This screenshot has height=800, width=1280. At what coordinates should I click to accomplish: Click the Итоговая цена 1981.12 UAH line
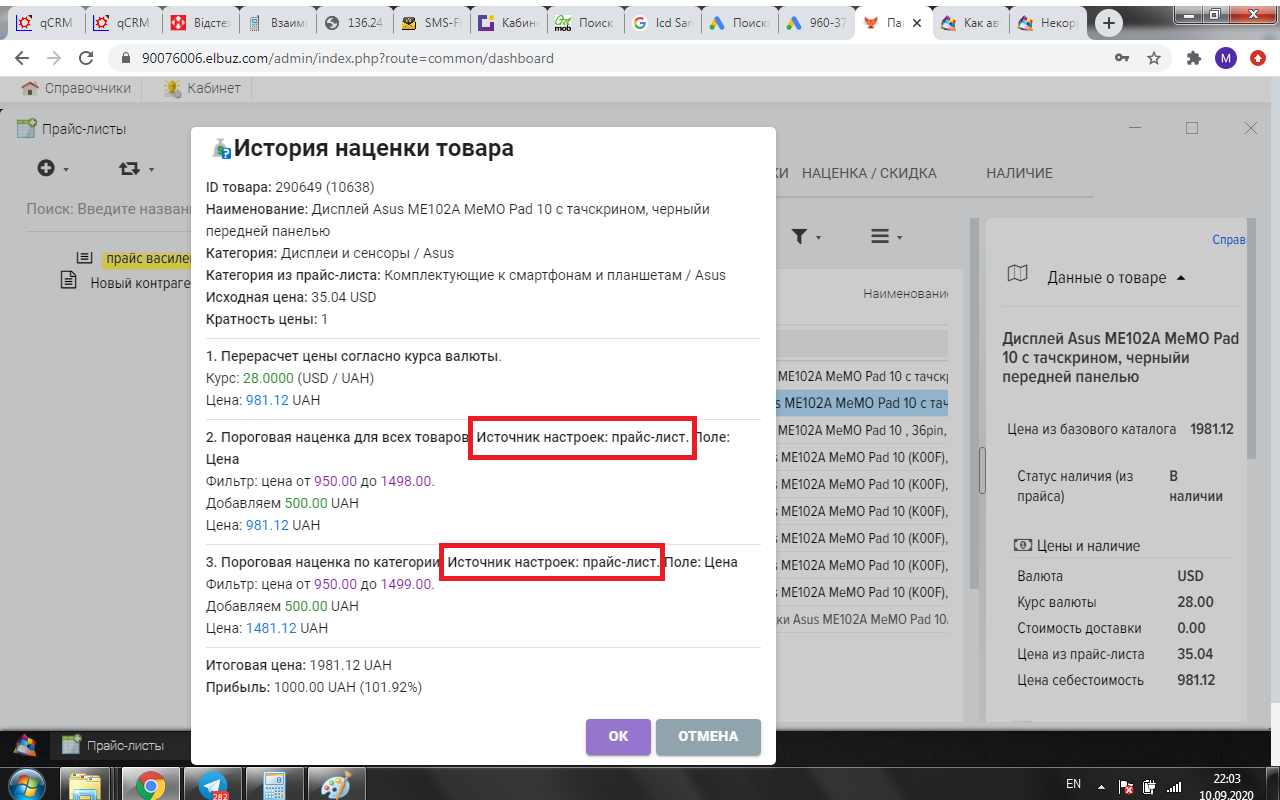point(299,665)
